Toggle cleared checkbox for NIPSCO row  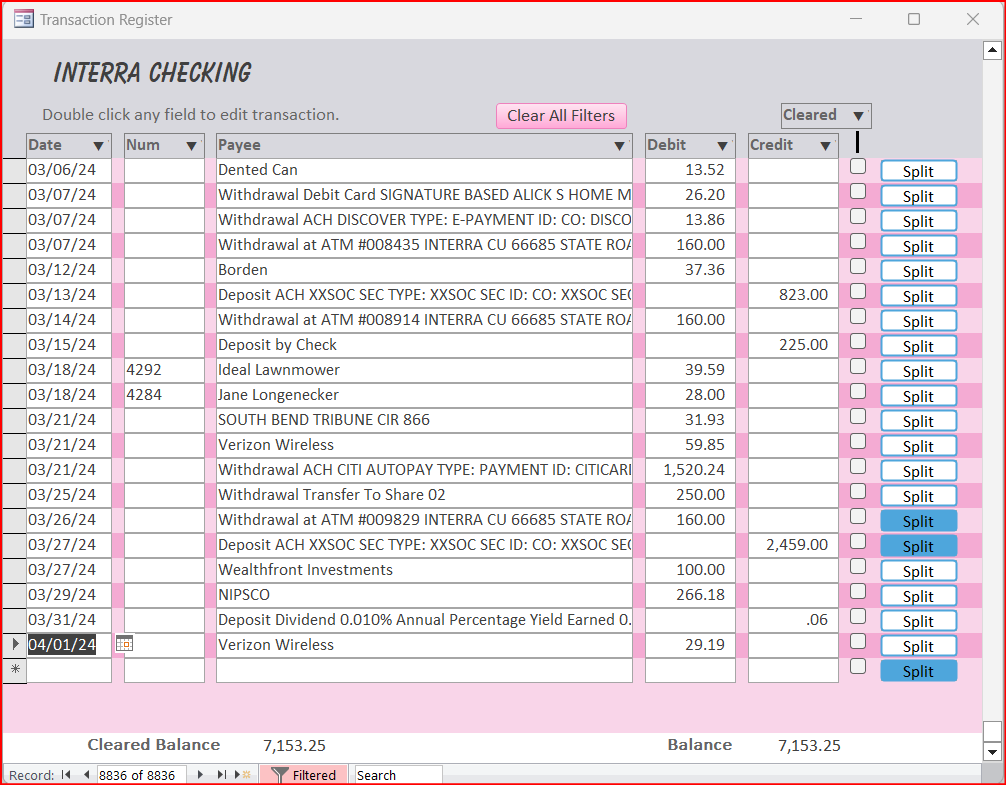pos(858,592)
